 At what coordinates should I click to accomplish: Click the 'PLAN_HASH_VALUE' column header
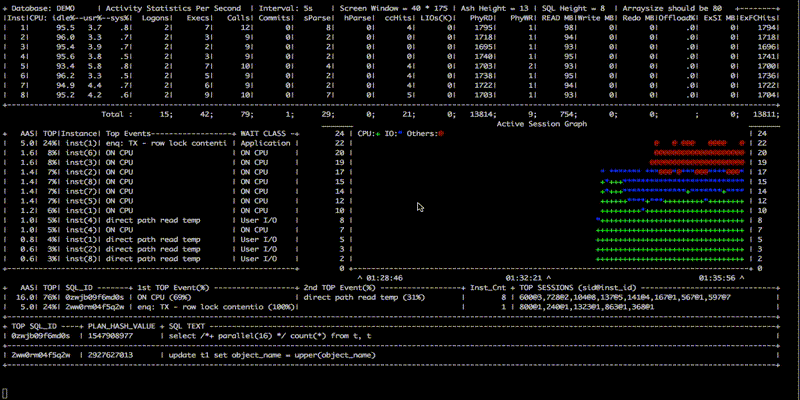pyautogui.click(x=121, y=326)
